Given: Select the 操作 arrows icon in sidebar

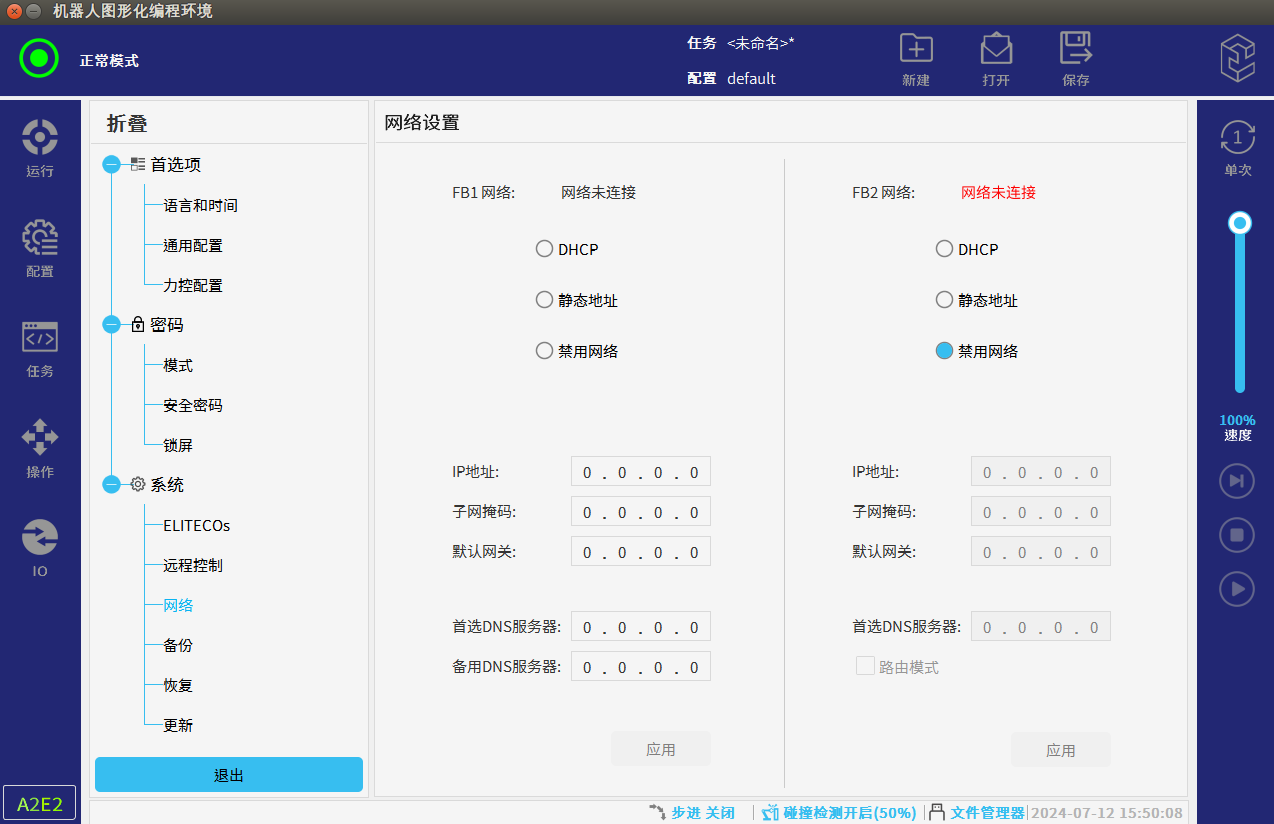Looking at the screenshot, I should point(40,438).
